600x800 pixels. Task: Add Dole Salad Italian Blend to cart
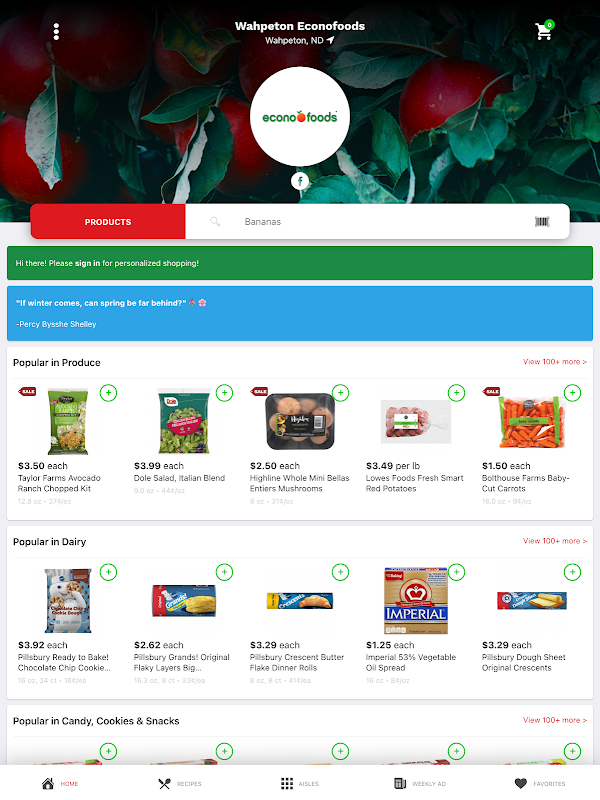point(224,393)
